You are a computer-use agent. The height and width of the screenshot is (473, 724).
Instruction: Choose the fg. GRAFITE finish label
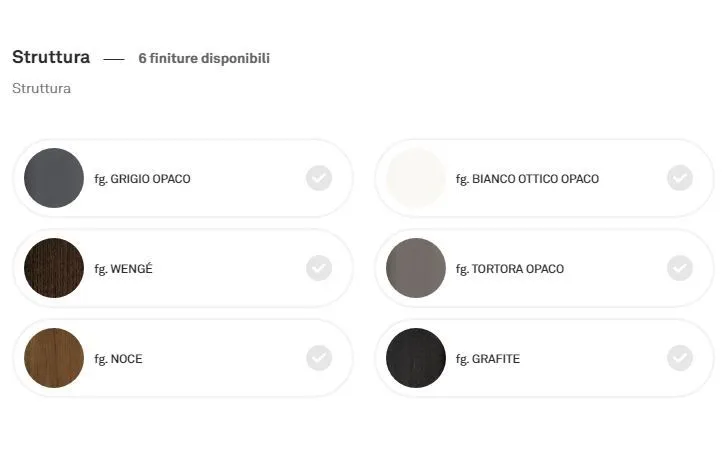pos(488,359)
